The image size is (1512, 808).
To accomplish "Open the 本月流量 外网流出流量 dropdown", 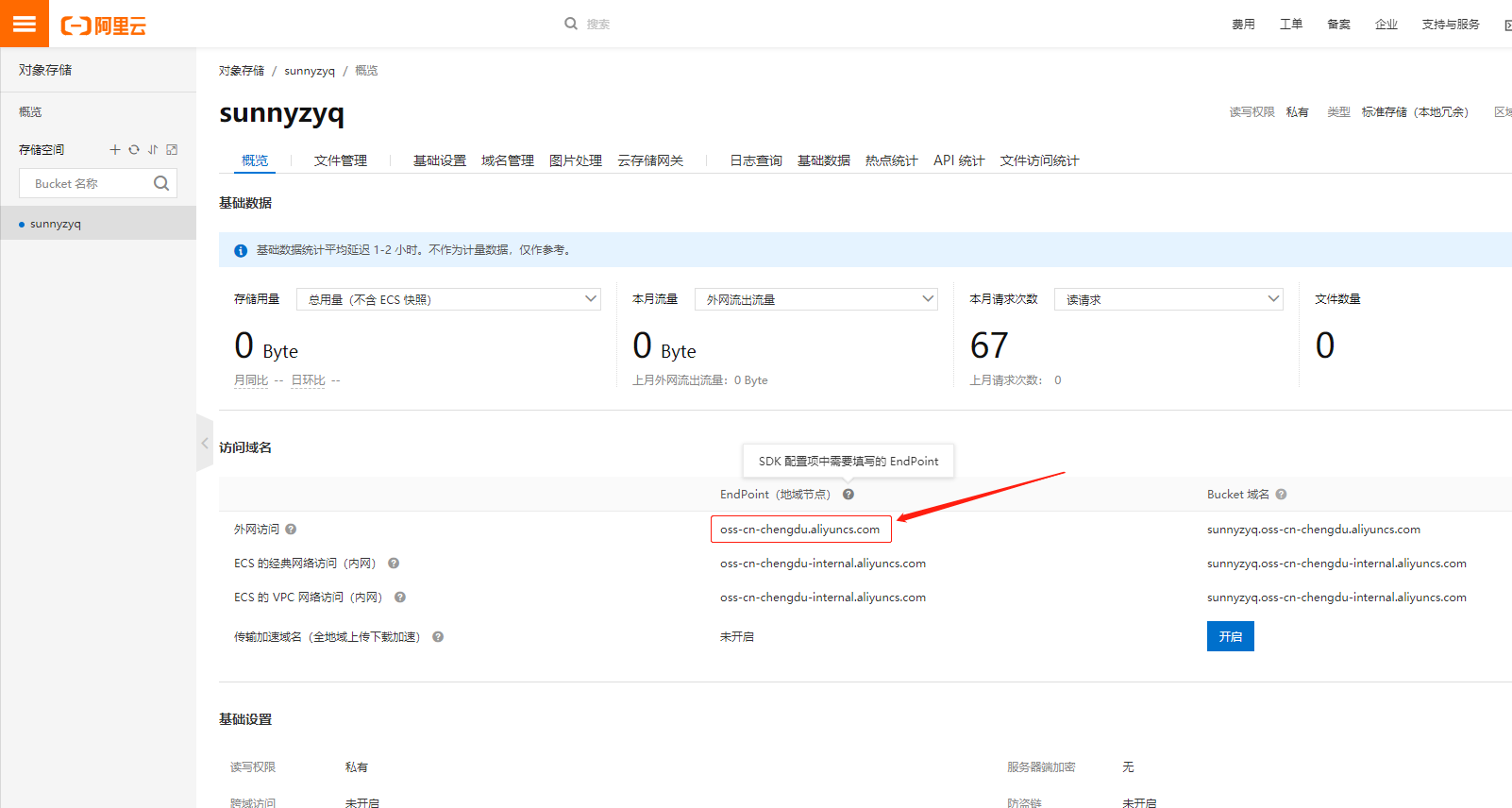I will (816, 299).
